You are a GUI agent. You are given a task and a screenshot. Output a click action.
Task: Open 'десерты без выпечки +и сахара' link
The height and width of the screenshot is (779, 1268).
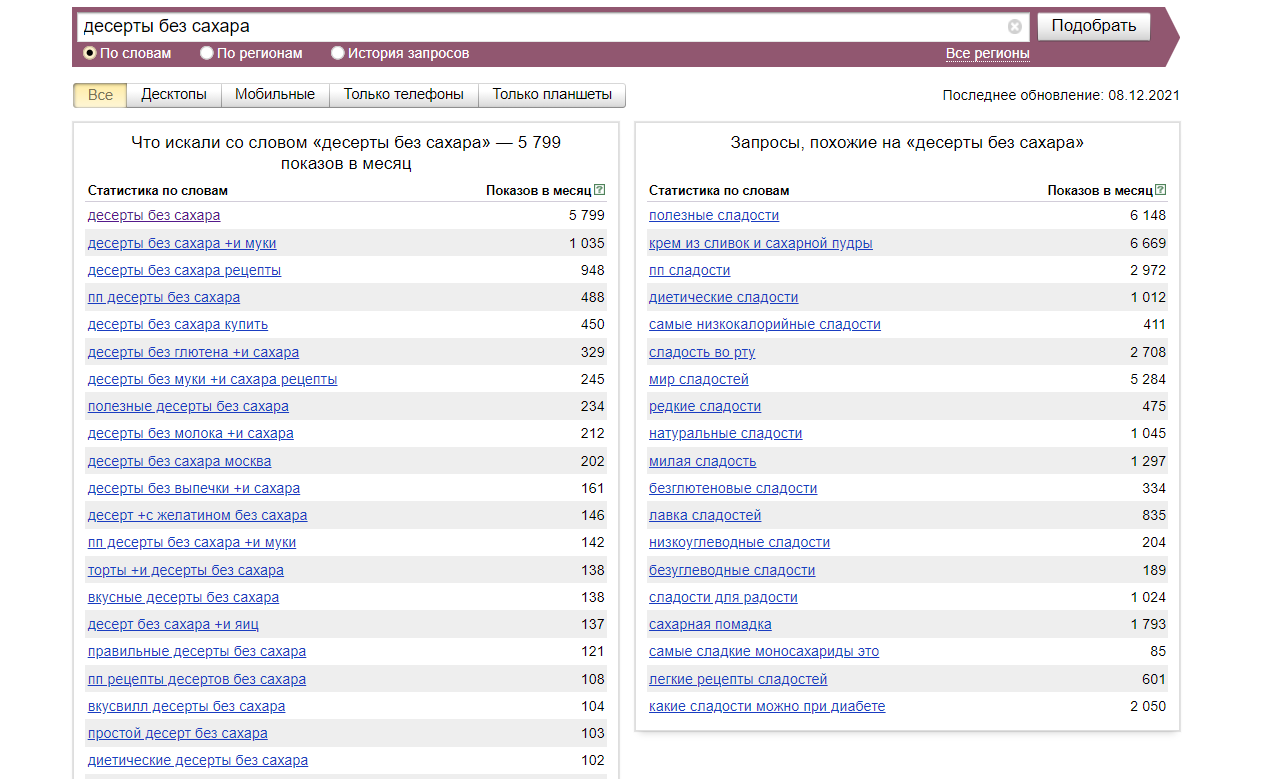[194, 488]
